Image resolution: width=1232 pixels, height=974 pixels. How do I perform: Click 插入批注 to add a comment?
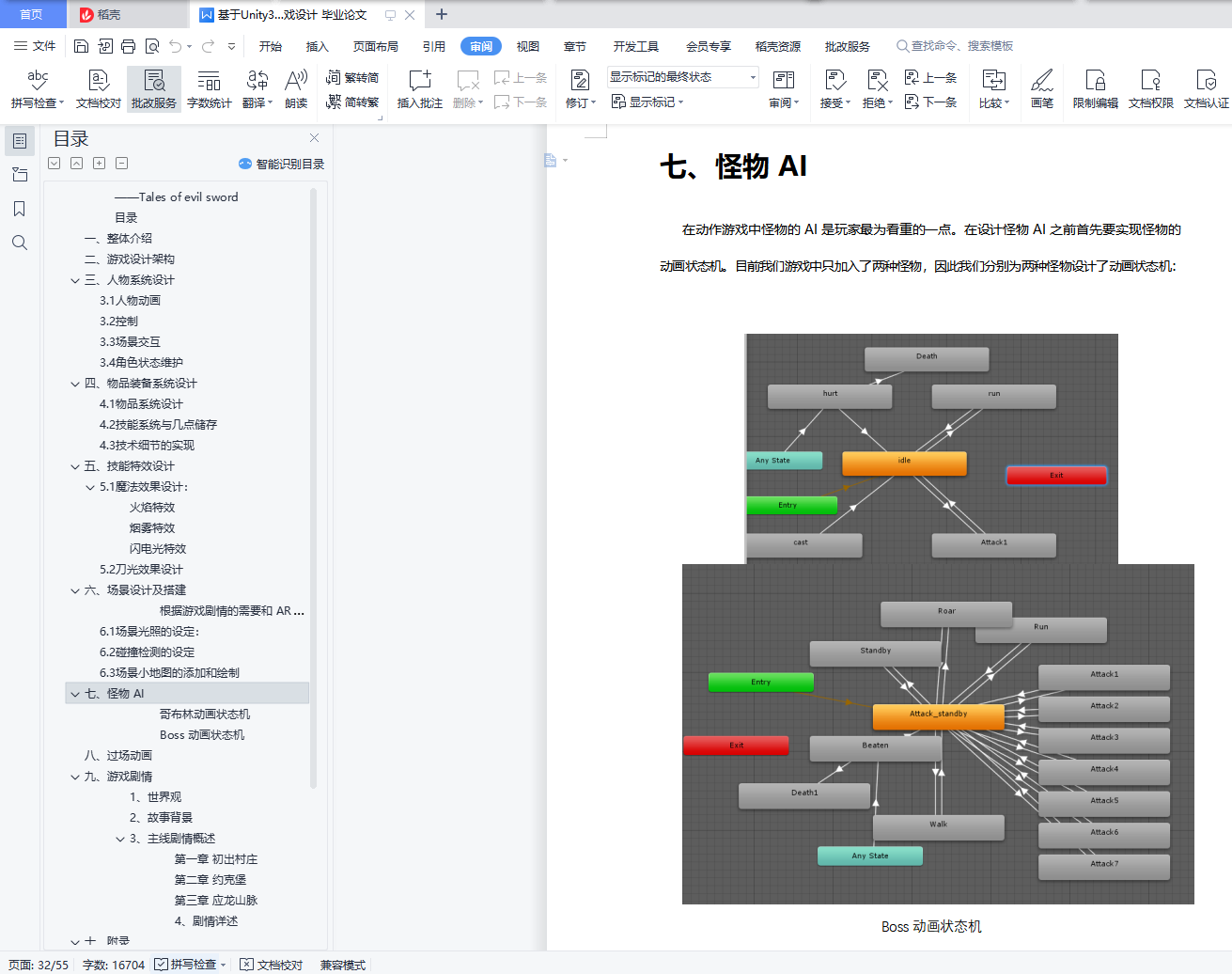coord(420,89)
